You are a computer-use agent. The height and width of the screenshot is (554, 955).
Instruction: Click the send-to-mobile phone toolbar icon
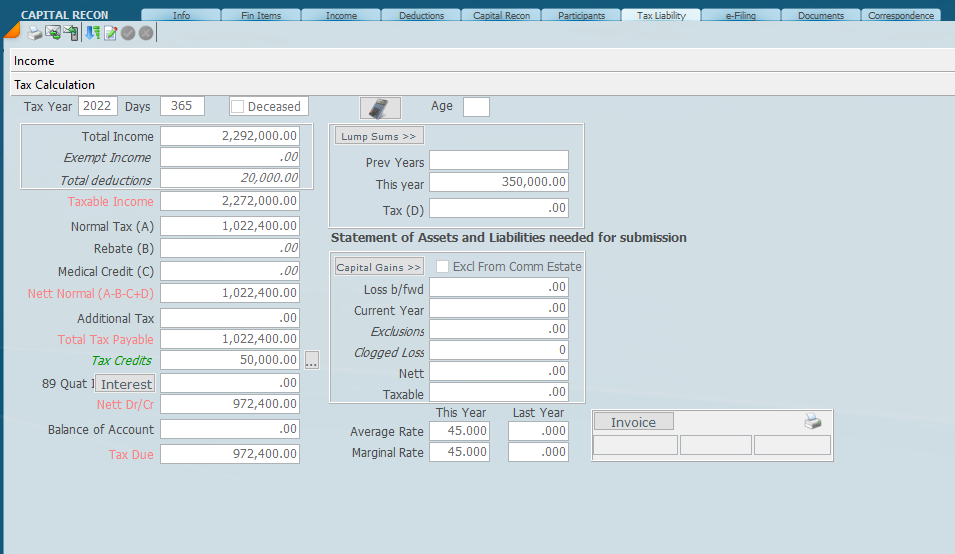pos(71,33)
